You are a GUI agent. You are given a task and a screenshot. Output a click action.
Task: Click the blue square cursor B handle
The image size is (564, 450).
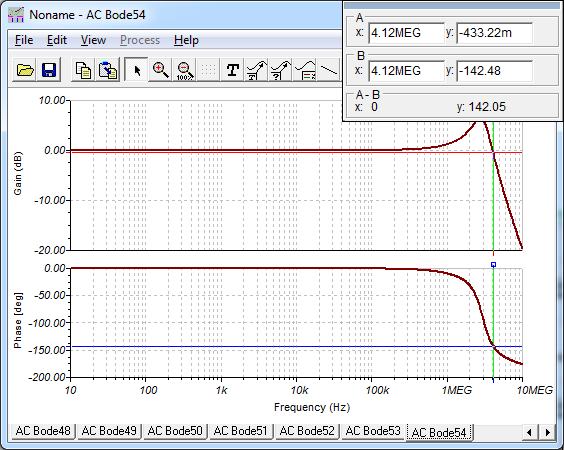494,265
